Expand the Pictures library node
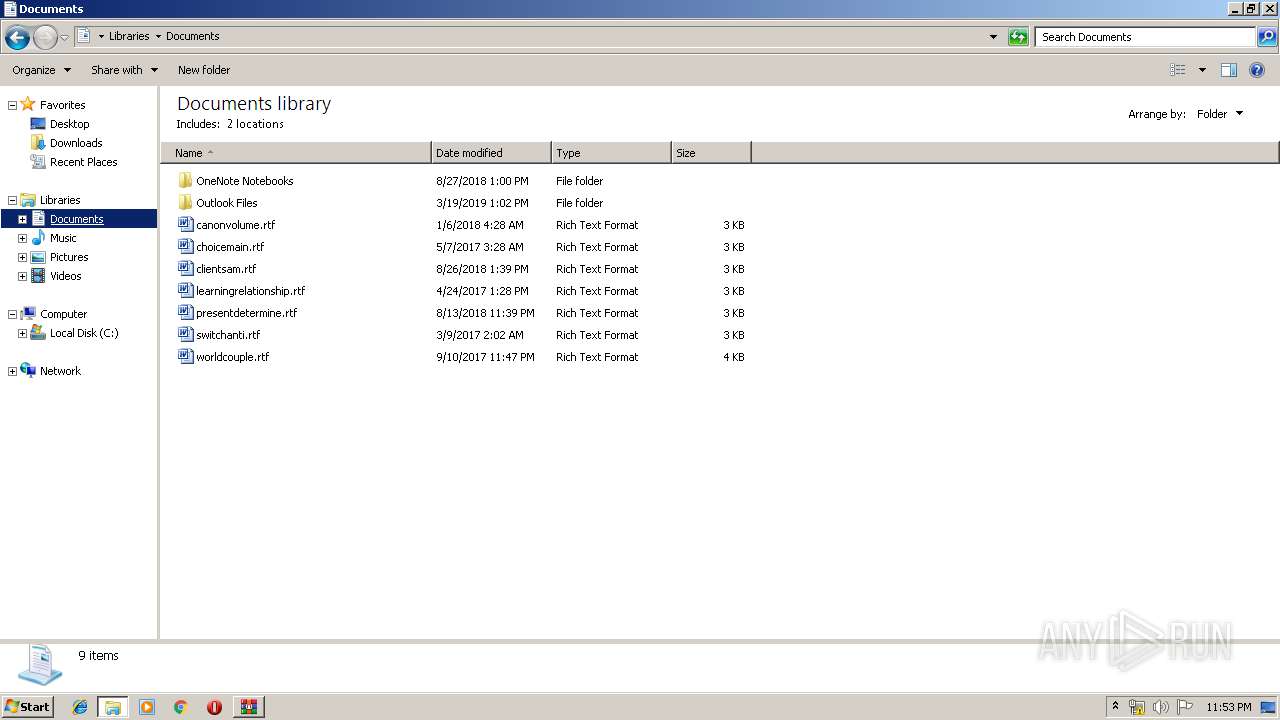The height and width of the screenshot is (720, 1280). point(22,257)
